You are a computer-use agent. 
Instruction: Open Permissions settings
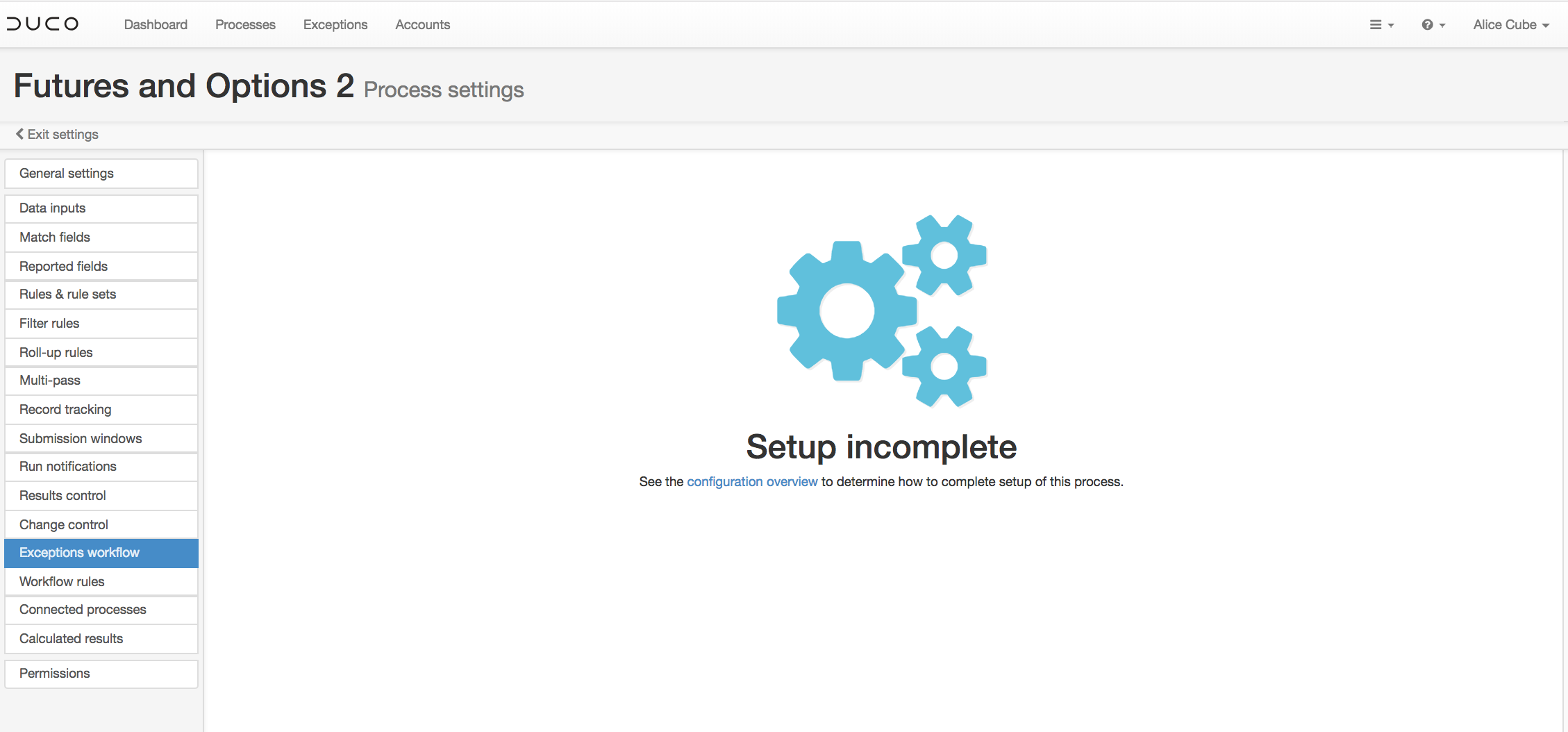pos(101,674)
